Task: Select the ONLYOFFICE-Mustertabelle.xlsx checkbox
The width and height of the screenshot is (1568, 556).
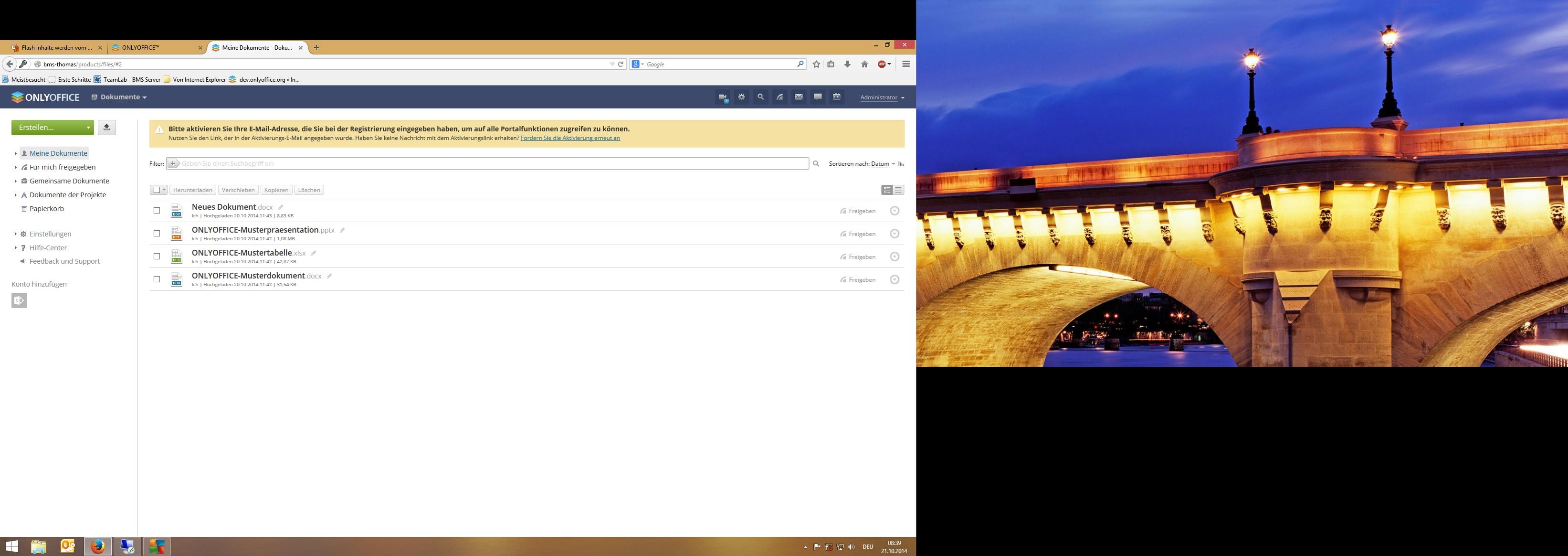Action: 157,257
